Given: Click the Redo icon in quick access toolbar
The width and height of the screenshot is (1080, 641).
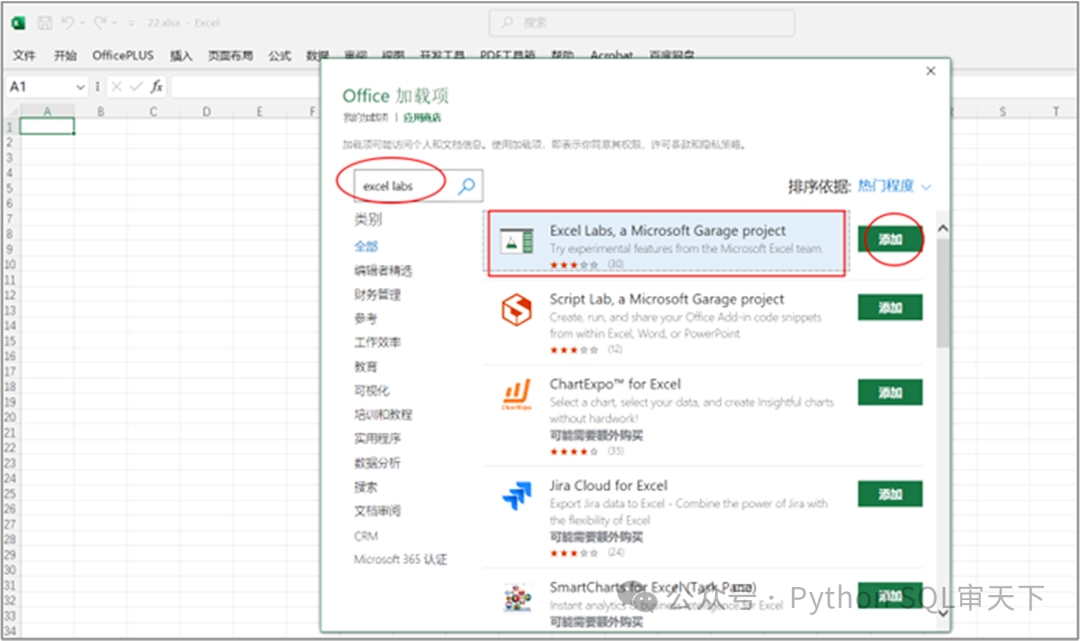Looking at the screenshot, I should (x=100, y=23).
